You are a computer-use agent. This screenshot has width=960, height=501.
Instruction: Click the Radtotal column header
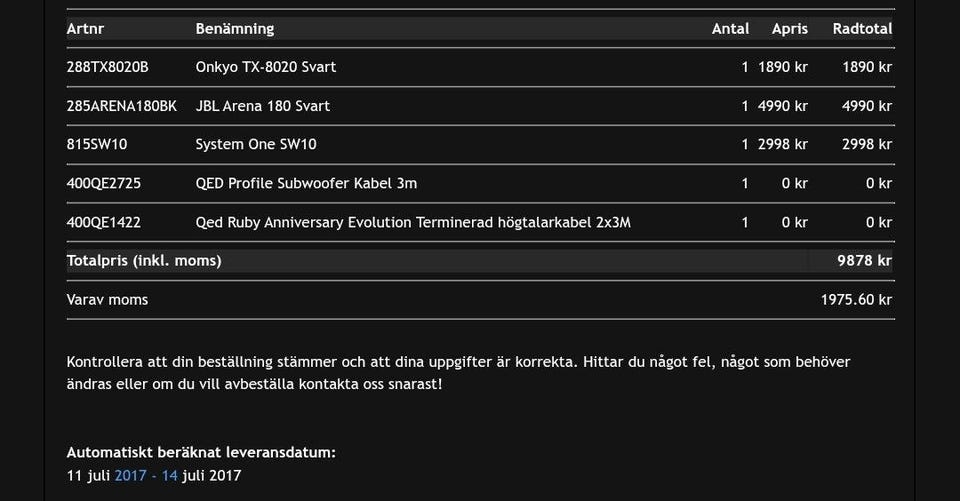862,29
